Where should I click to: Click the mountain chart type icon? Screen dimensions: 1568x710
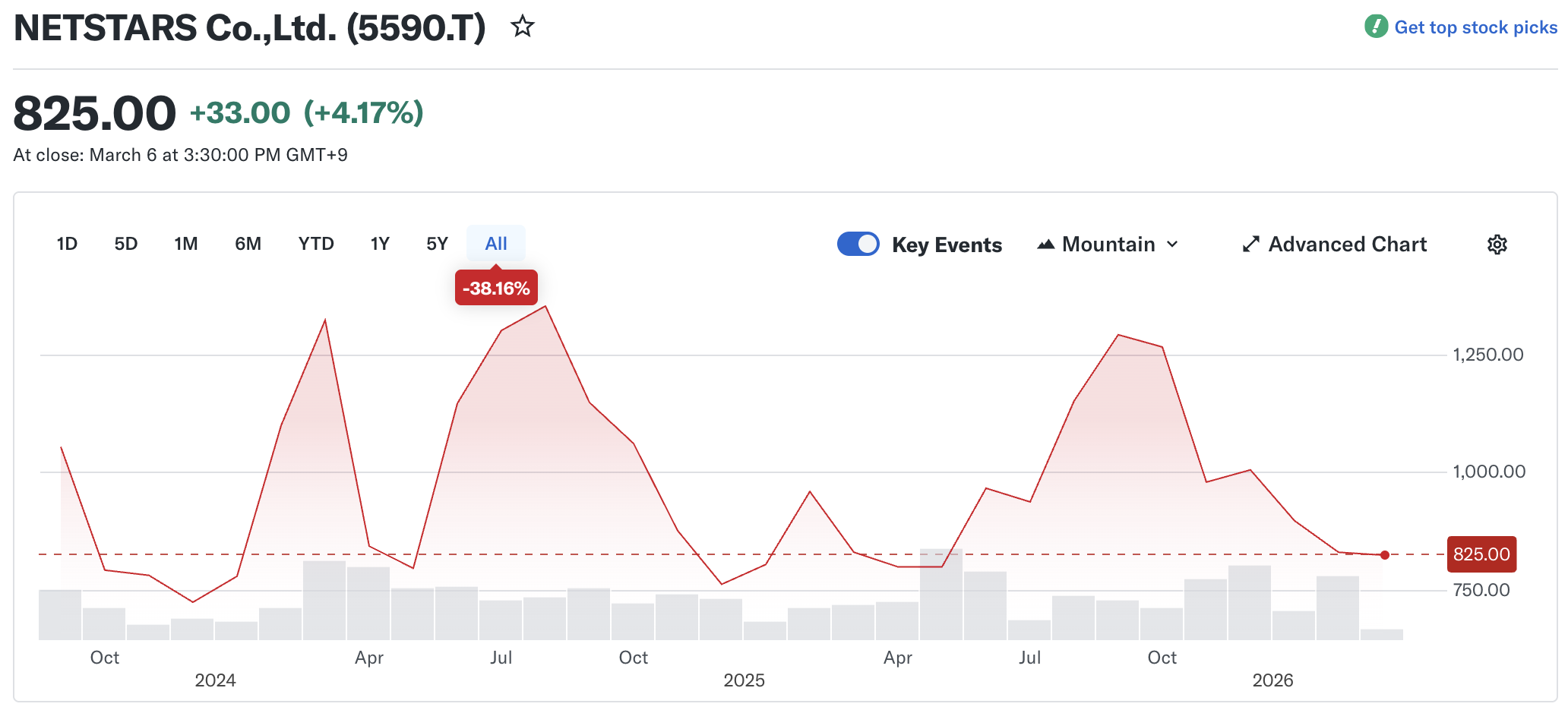(1046, 245)
